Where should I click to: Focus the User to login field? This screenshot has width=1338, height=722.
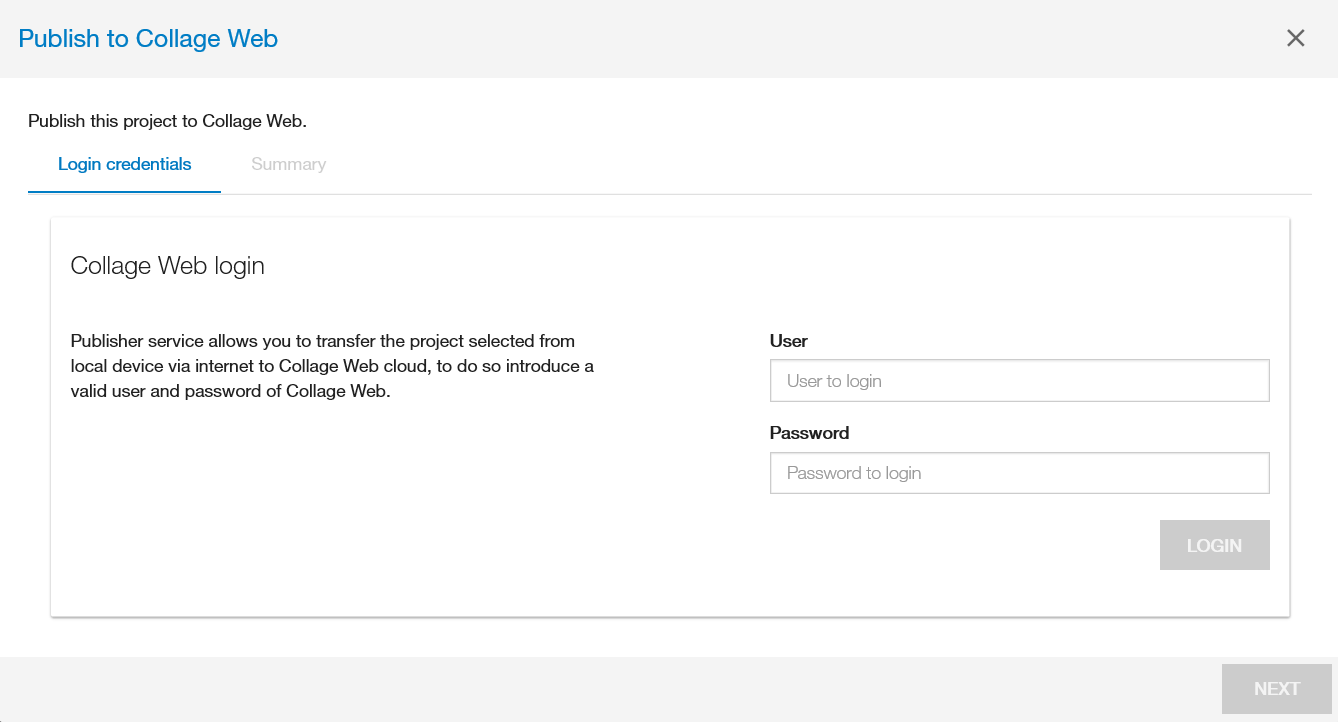1019,381
